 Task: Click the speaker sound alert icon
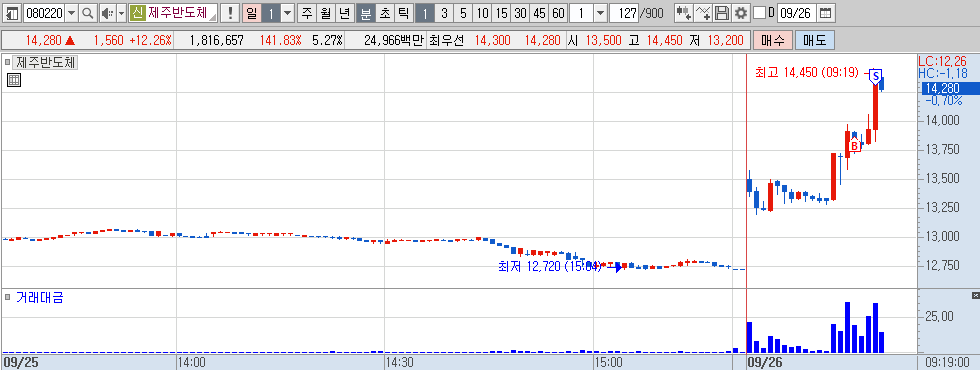click(x=108, y=12)
